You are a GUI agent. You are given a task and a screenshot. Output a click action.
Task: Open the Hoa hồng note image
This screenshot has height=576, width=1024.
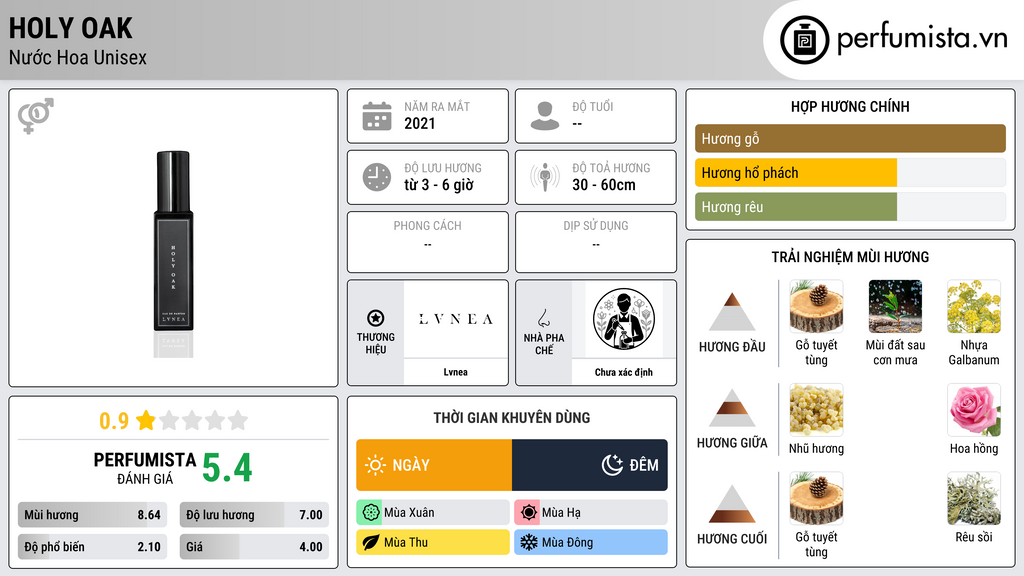974,409
